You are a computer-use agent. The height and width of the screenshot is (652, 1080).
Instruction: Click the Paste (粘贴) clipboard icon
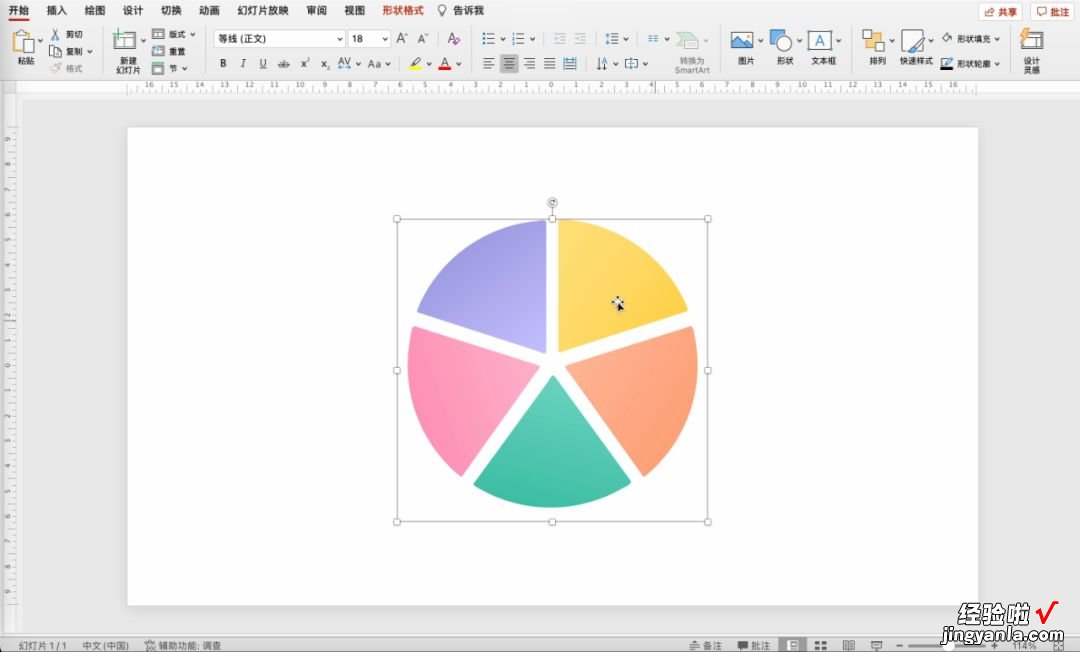tap(23, 42)
